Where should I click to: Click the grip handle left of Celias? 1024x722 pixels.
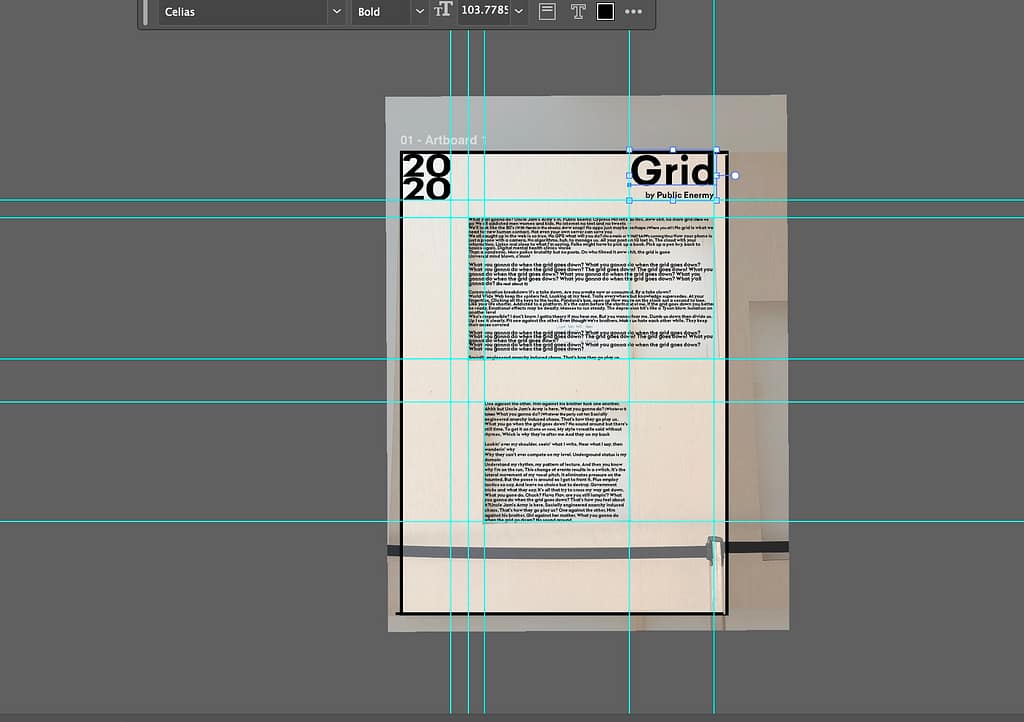(146, 12)
